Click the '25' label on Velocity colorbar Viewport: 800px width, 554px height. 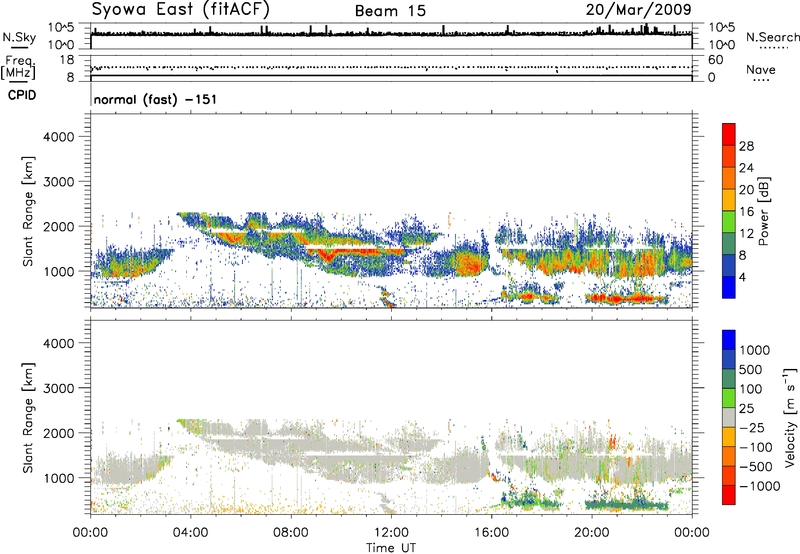(746, 409)
